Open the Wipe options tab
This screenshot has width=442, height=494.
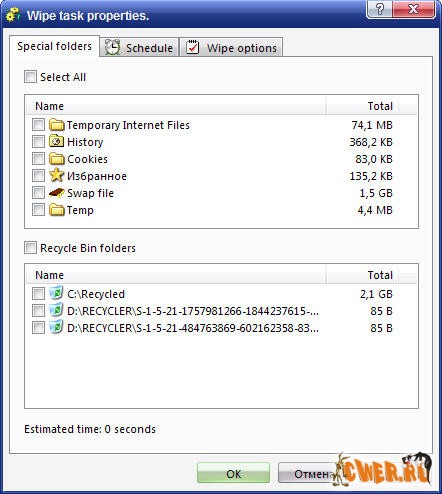231,47
